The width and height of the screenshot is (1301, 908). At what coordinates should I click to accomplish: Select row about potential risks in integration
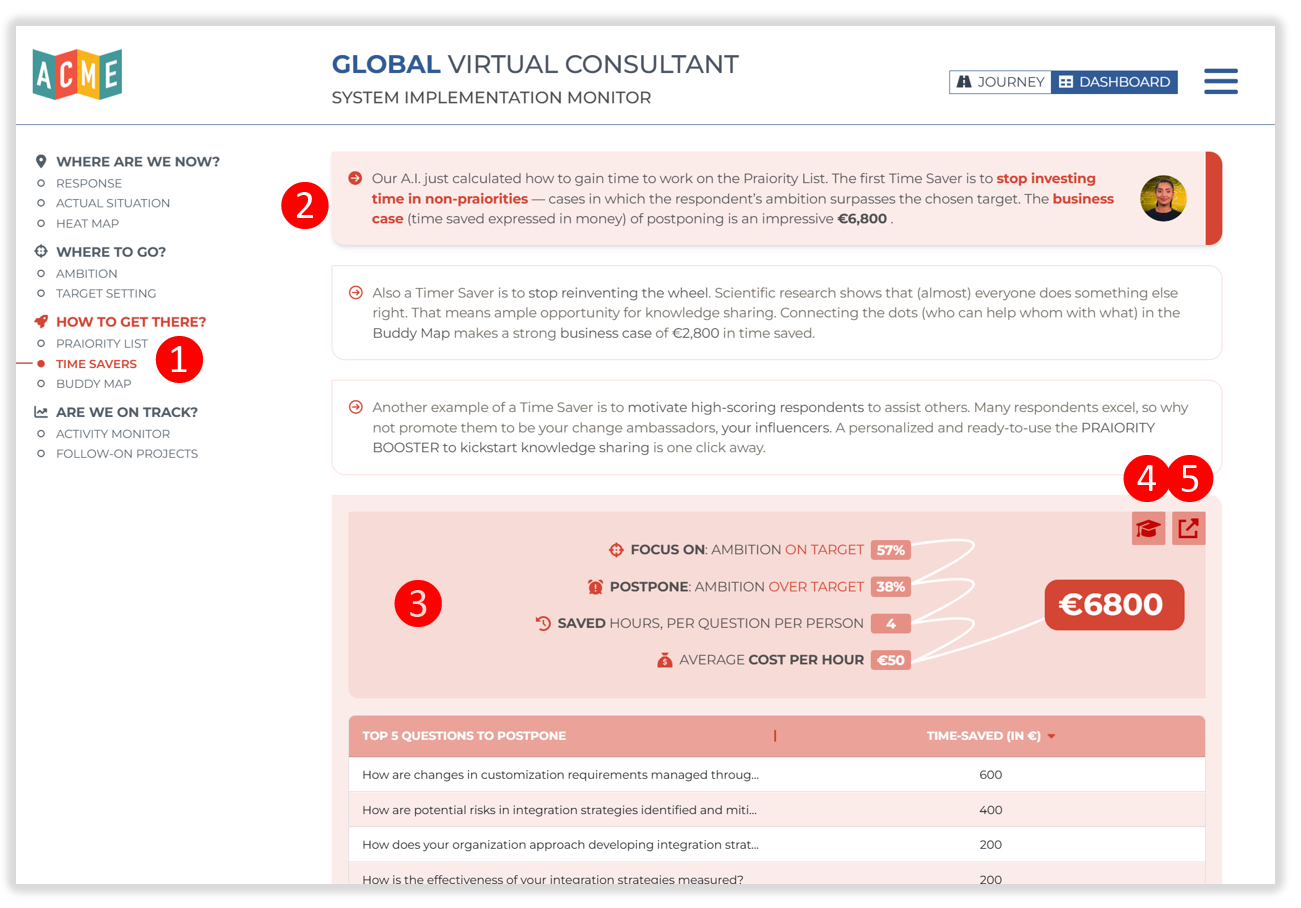tap(777, 810)
